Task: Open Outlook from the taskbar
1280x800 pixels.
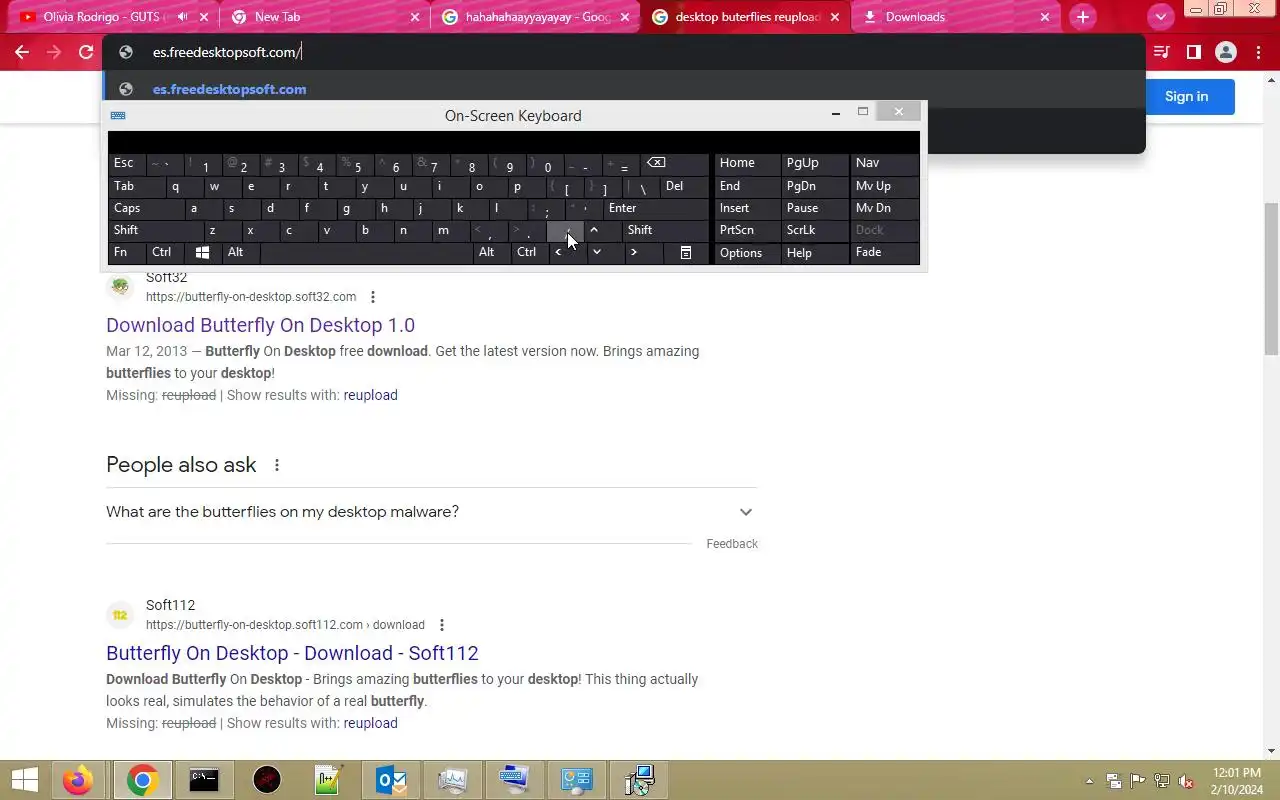Action: 390,780
